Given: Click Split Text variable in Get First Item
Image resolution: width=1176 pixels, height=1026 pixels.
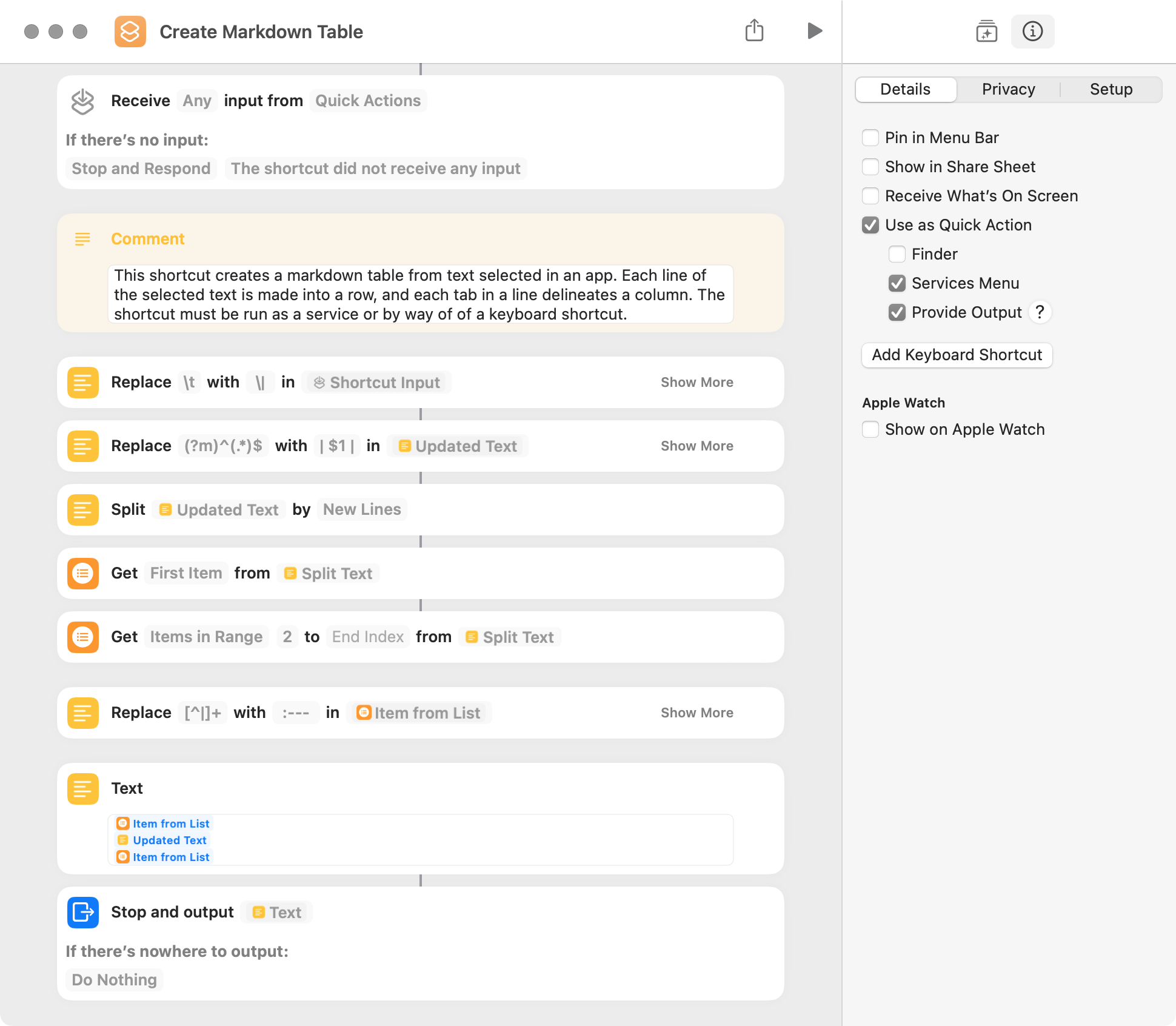Looking at the screenshot, I should coord(328,573).
